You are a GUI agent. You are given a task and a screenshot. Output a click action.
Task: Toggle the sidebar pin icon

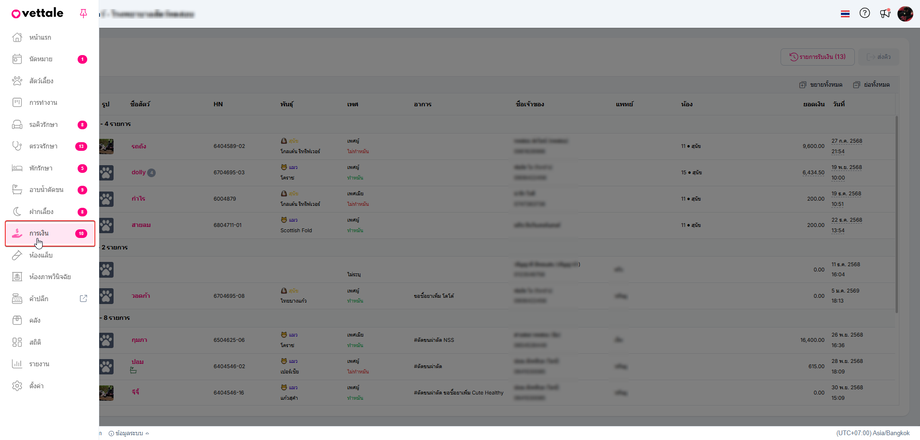83,13
